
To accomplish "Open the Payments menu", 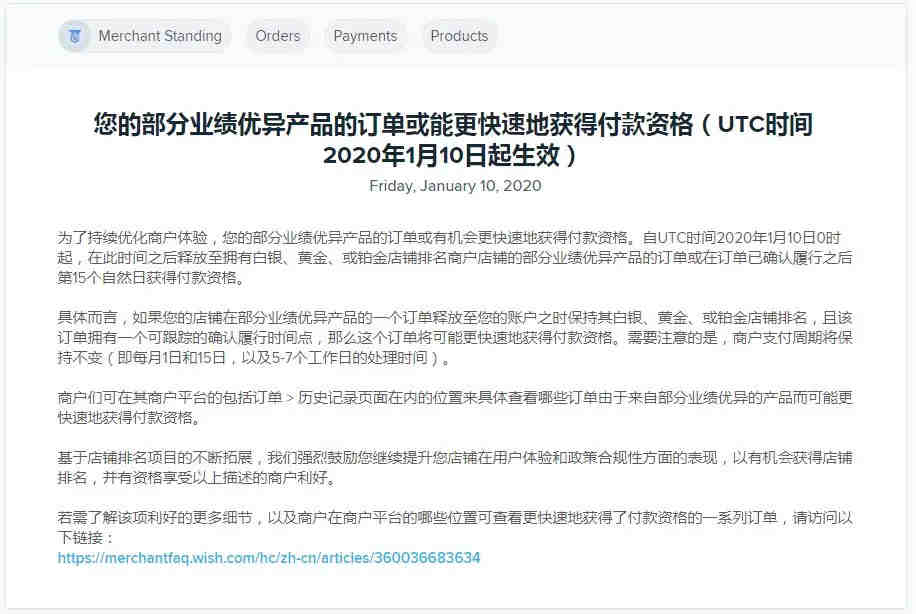I will (x=365, y=36).
